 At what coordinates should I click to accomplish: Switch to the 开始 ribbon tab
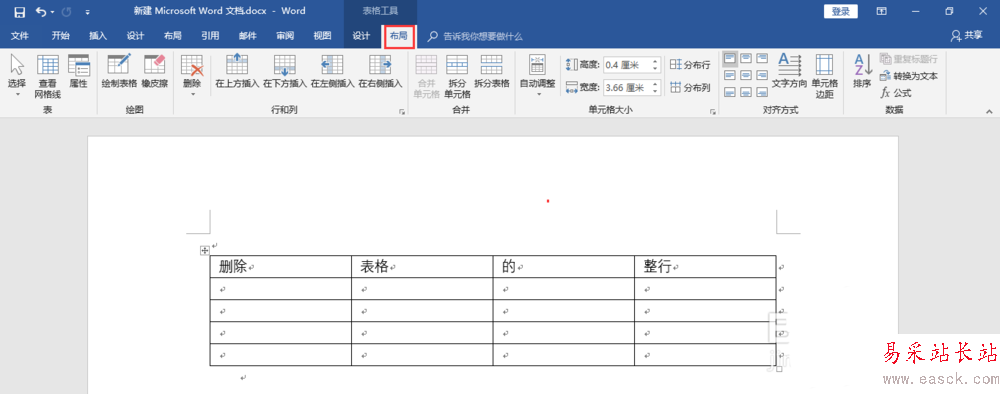pyautogui.click(x=61, y=36)
